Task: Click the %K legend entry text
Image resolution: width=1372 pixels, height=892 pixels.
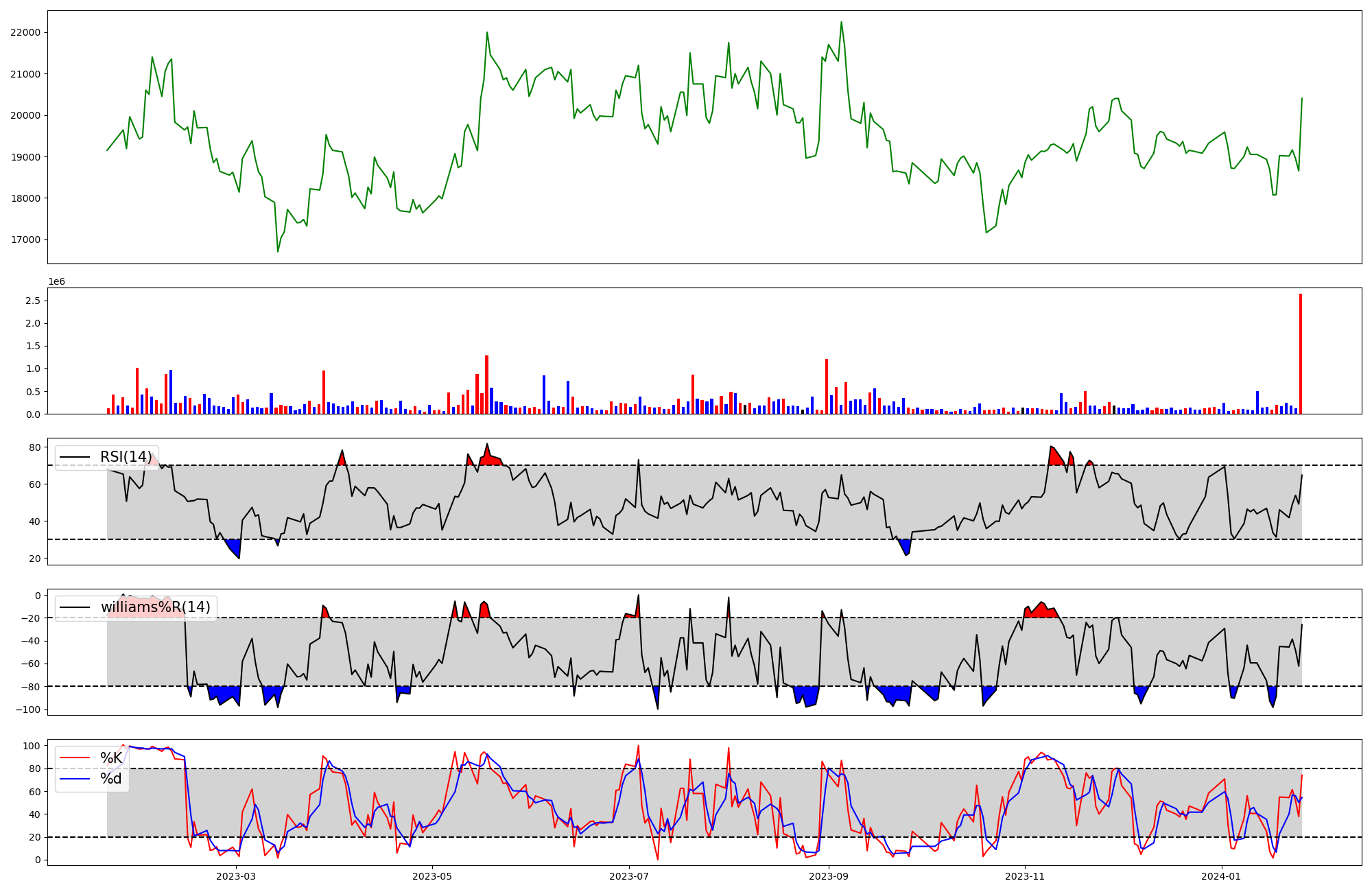Action: 111,758
